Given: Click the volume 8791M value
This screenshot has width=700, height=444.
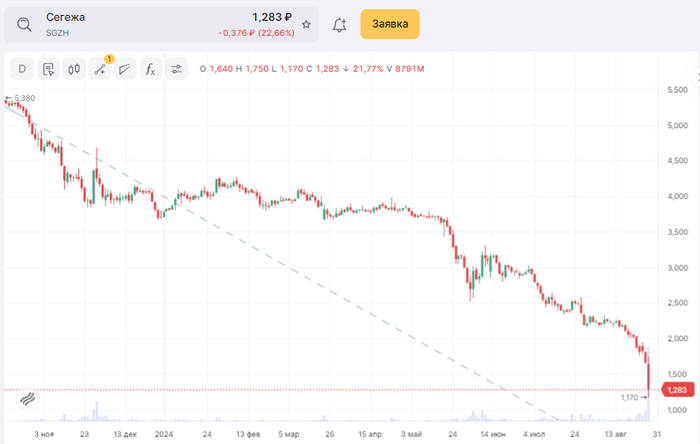Looking at the screenshot, I should tap(410, 69).
